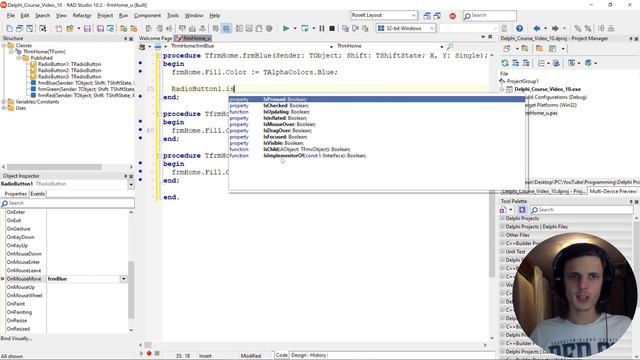Navigate forward with the dark right arrow
This screenshot has width=640, height=360.
[555, 29]
